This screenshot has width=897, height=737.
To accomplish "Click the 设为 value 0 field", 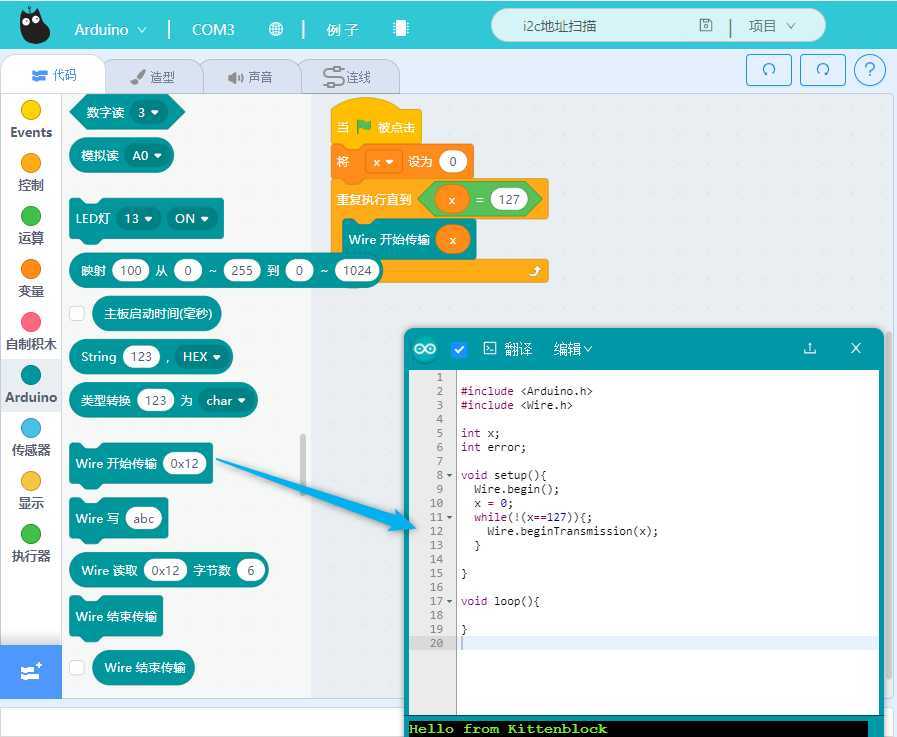I will pyautogui.click(x=453, y=162).
